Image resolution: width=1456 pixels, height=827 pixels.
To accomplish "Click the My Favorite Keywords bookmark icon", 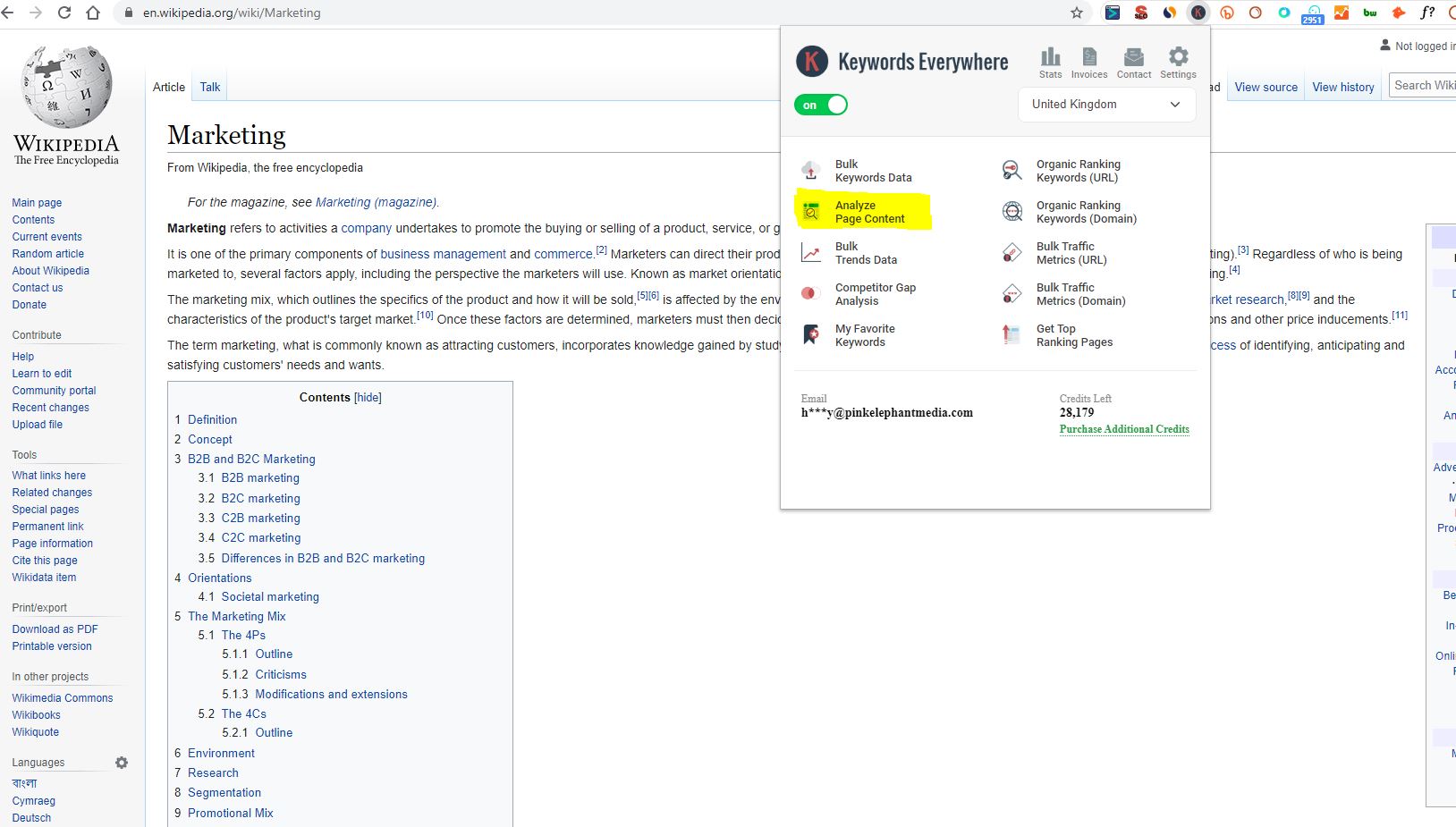I will tap(811, 334).
